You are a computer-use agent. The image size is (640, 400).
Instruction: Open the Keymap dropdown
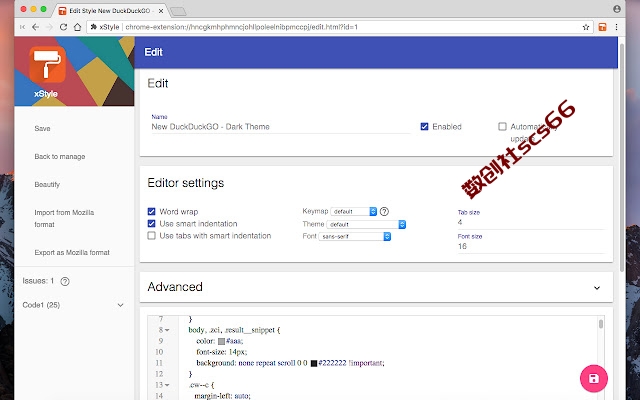pyautogui.click(x=353, y=211)
